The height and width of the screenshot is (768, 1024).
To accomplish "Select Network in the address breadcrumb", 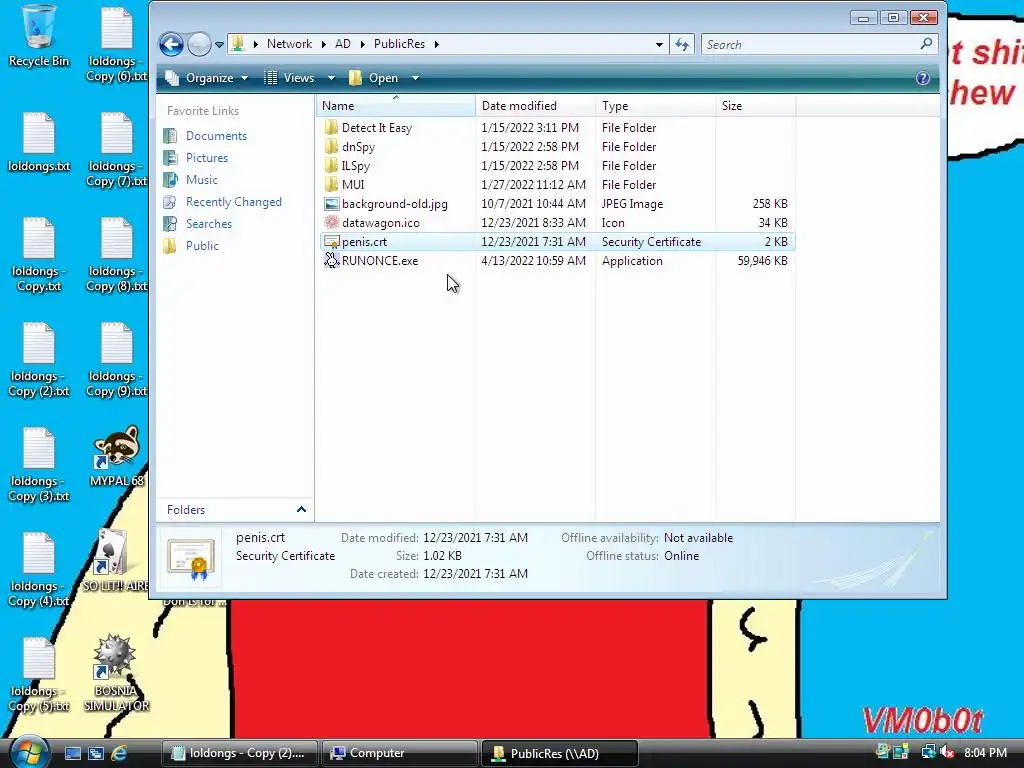I will coord(289,44).
